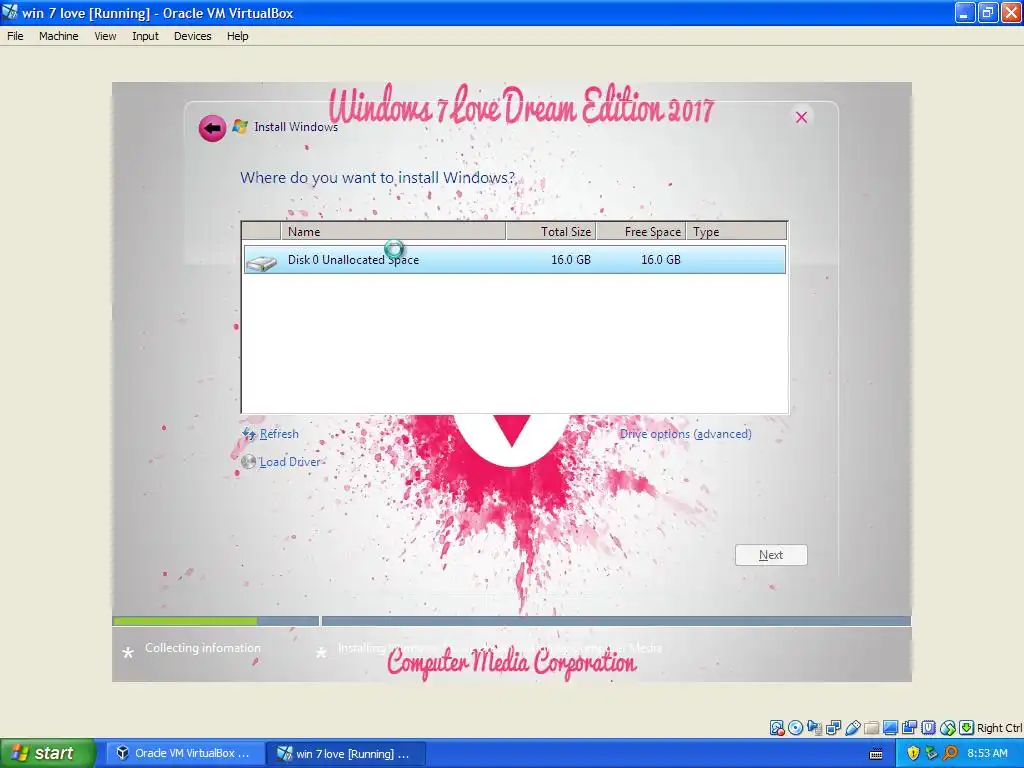Screen dimensions: 1024x768
Task: Open the Input menu
Action: click(145, 36)
